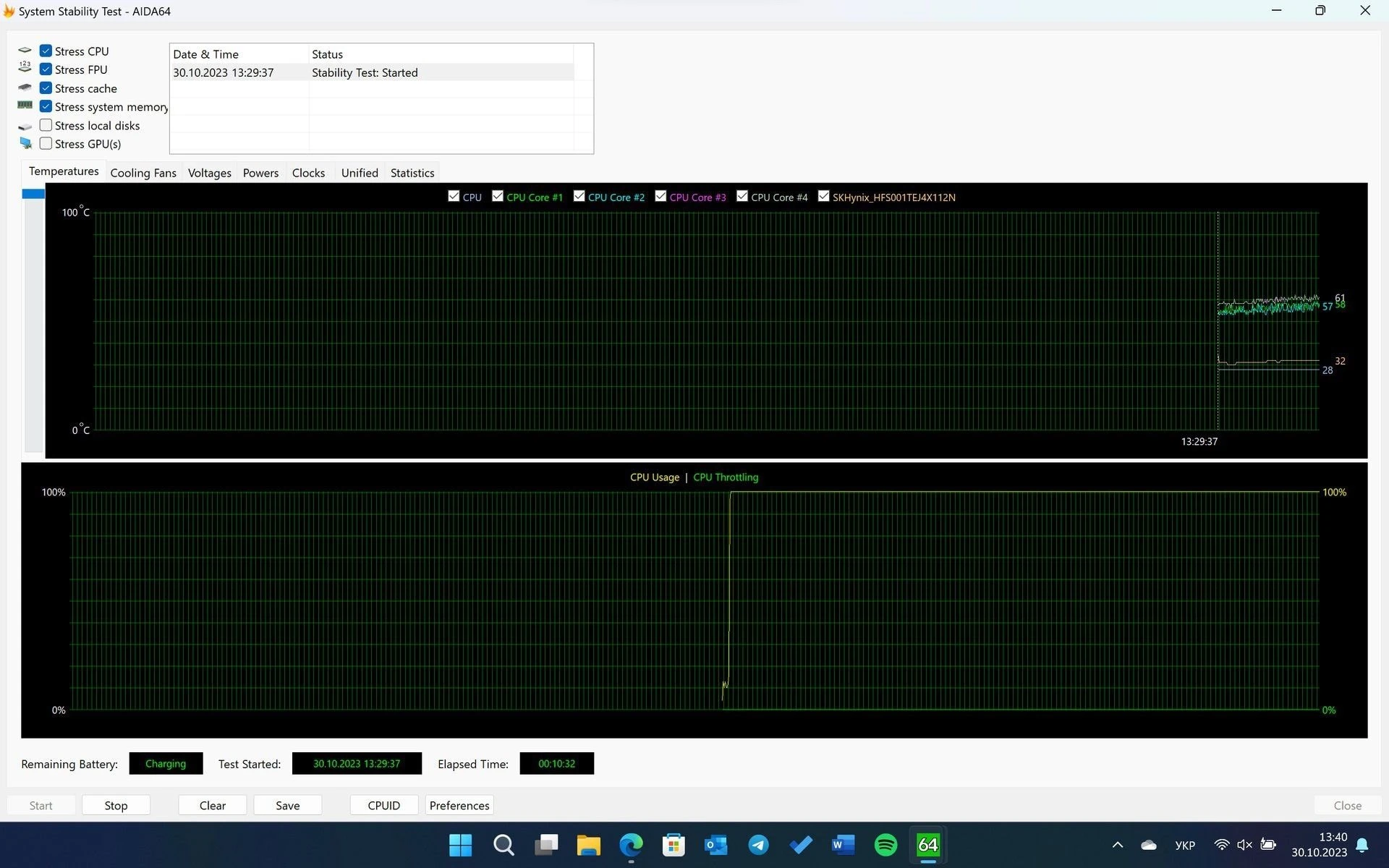Toggle CPU Core #4 graph checkbox
This screenshot has width=1389, height=868.
742,196
